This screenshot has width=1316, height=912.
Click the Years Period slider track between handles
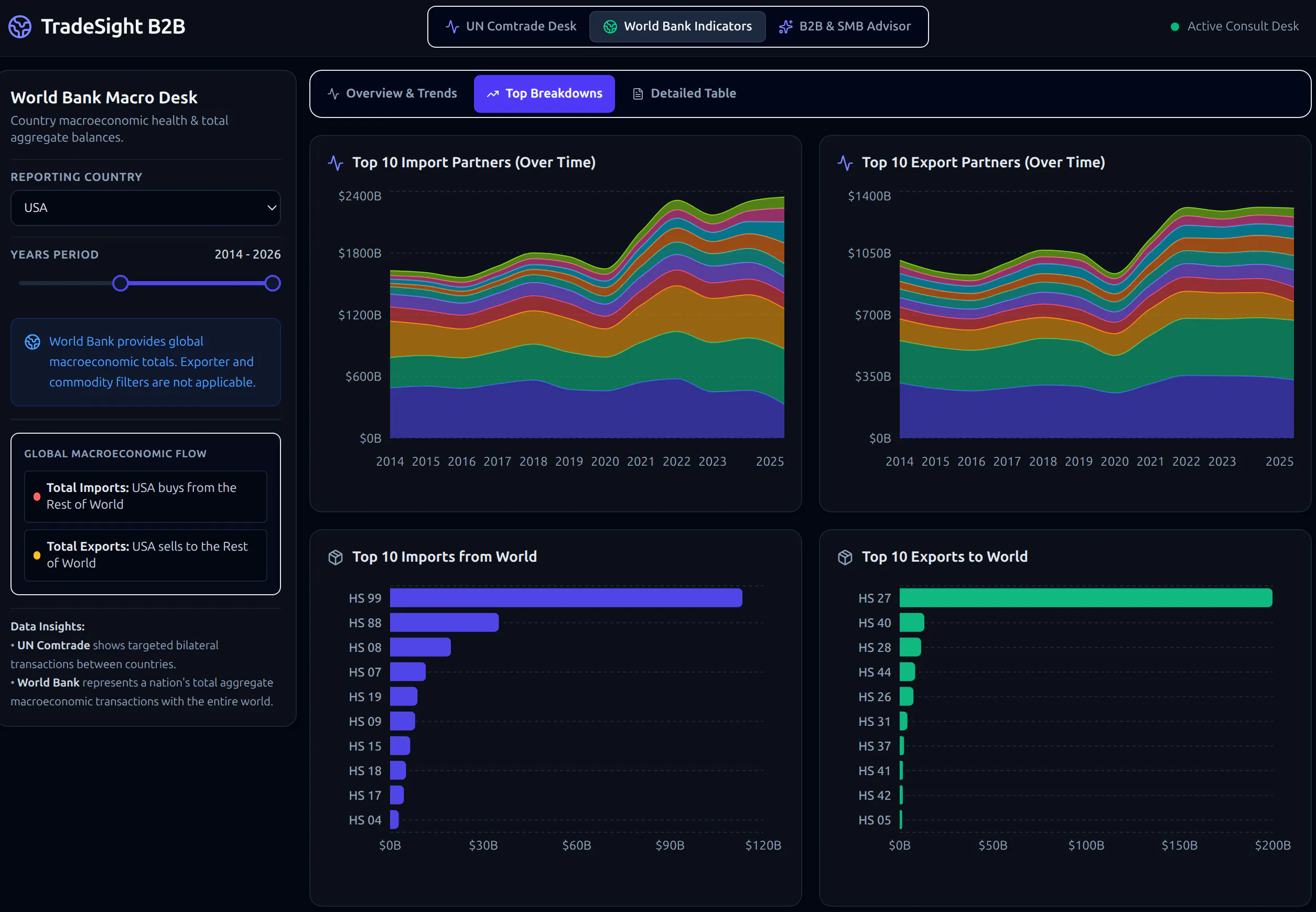tap(197, 283)
